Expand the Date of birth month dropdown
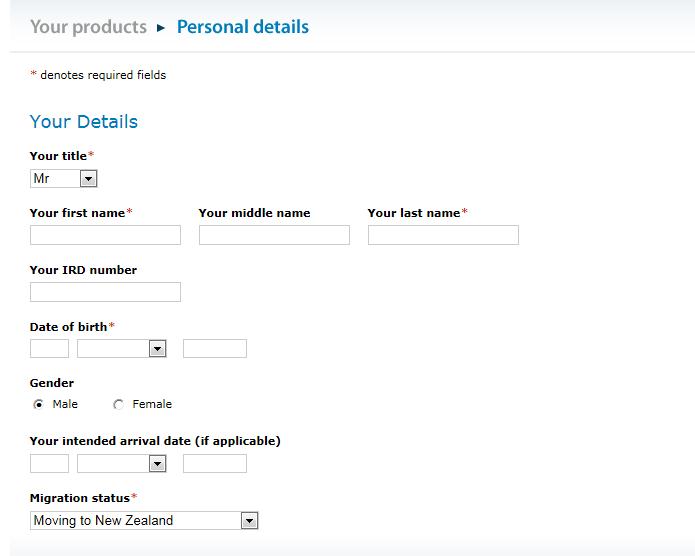 pos(121,349)
